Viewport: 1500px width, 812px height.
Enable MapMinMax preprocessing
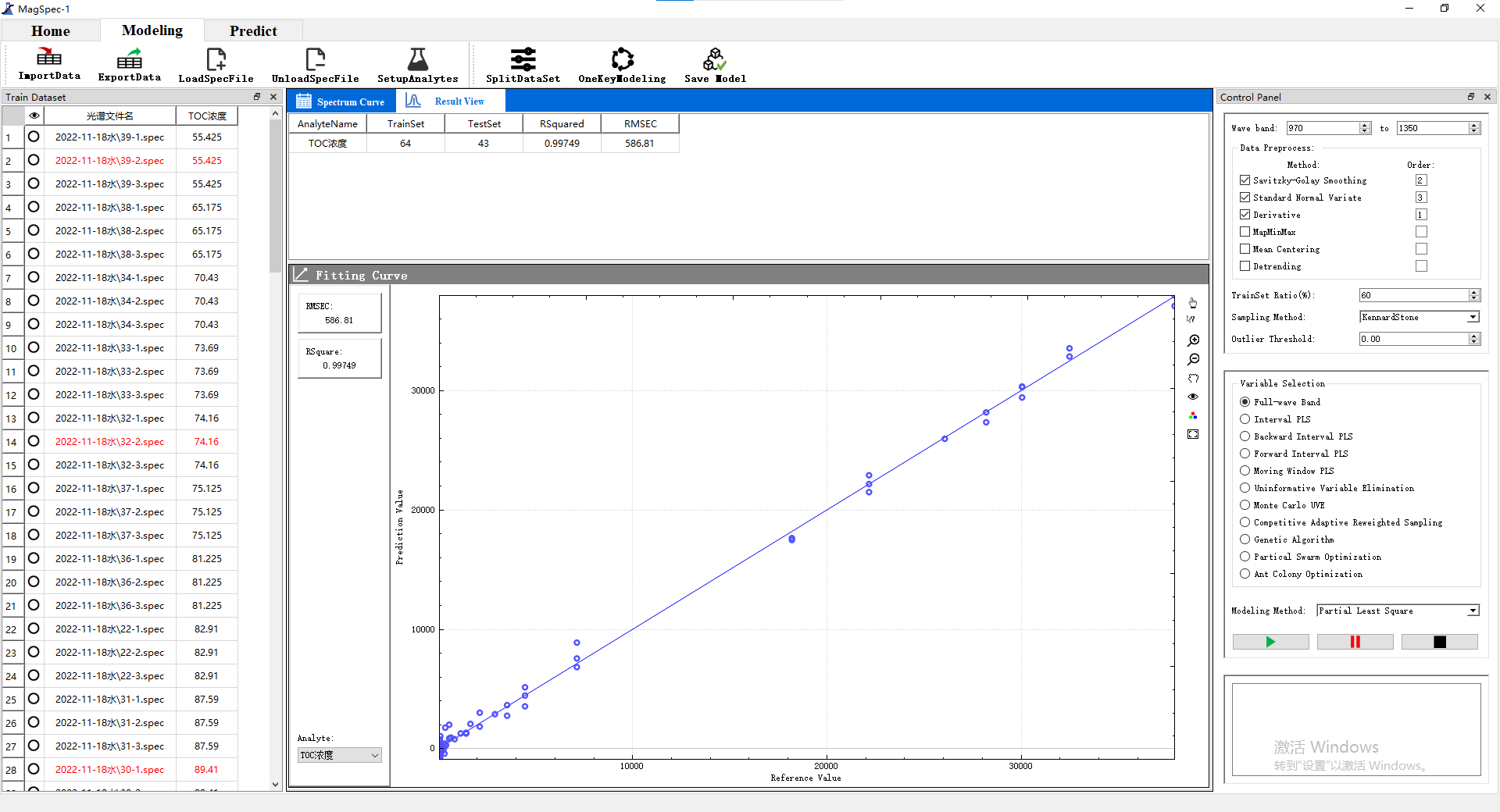pos(1245,232)
